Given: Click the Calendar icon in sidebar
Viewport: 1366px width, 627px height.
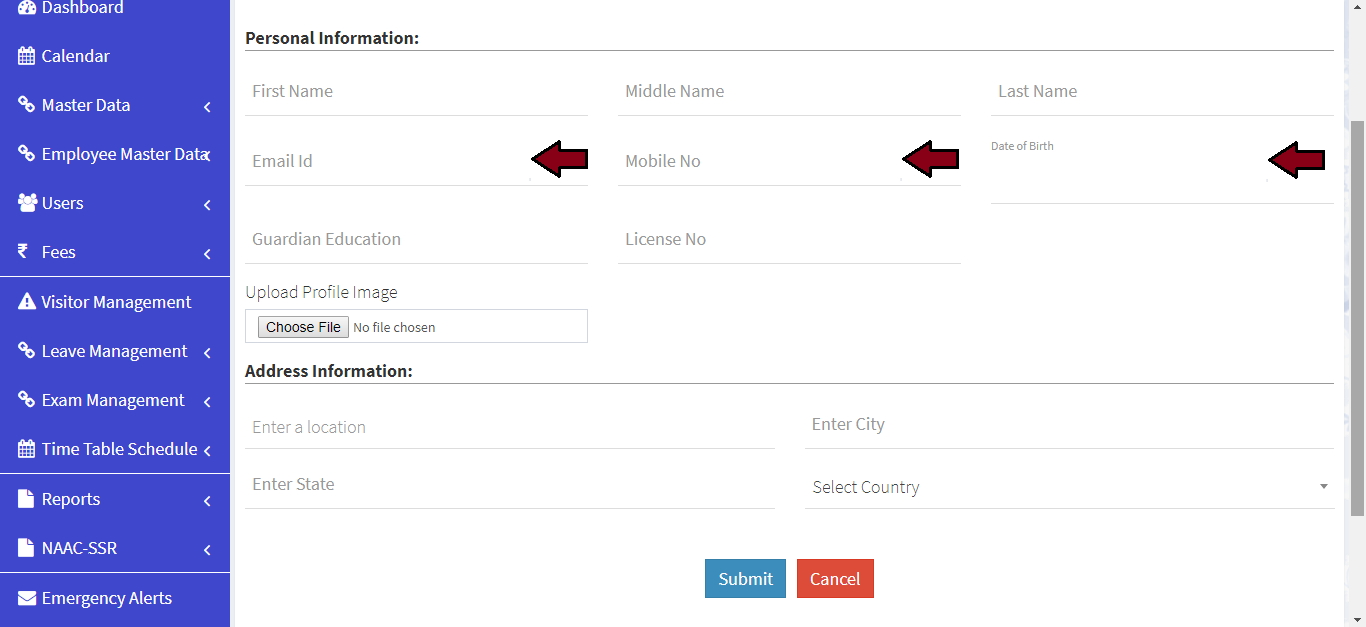Looking at the screenshot, I should click(27, 57).
